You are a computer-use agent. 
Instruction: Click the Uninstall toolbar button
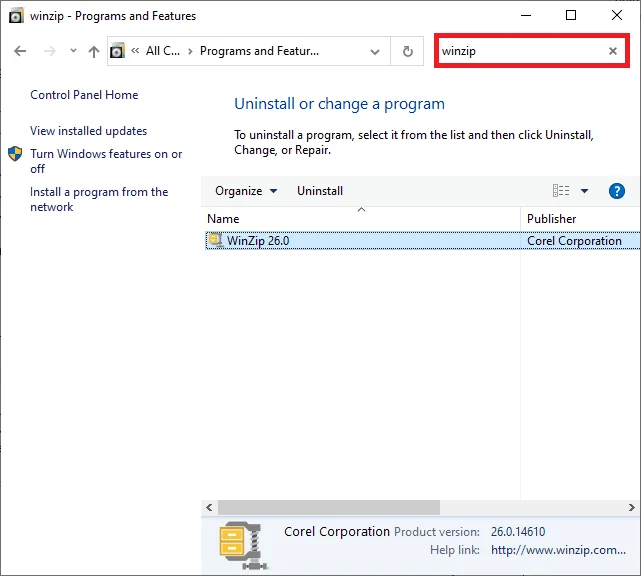pos(320,191)
